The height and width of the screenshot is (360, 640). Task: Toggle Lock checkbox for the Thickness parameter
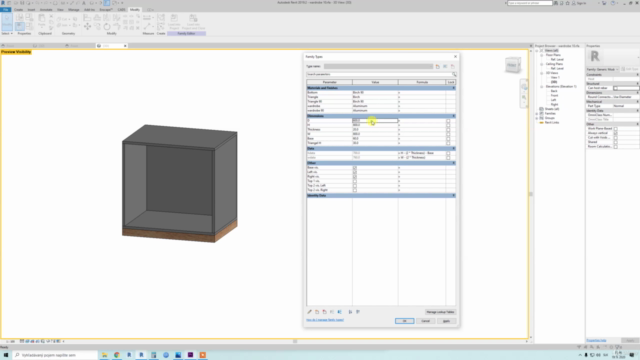point(448,130)
